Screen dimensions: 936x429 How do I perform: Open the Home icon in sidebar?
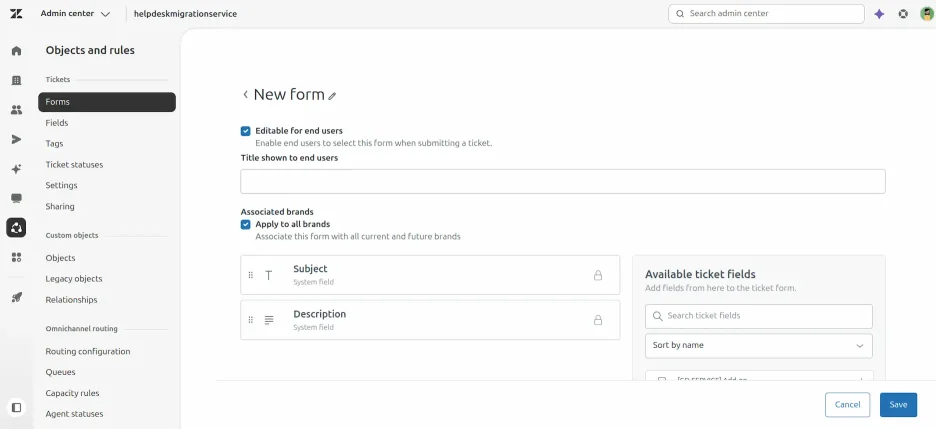point(16,51)
